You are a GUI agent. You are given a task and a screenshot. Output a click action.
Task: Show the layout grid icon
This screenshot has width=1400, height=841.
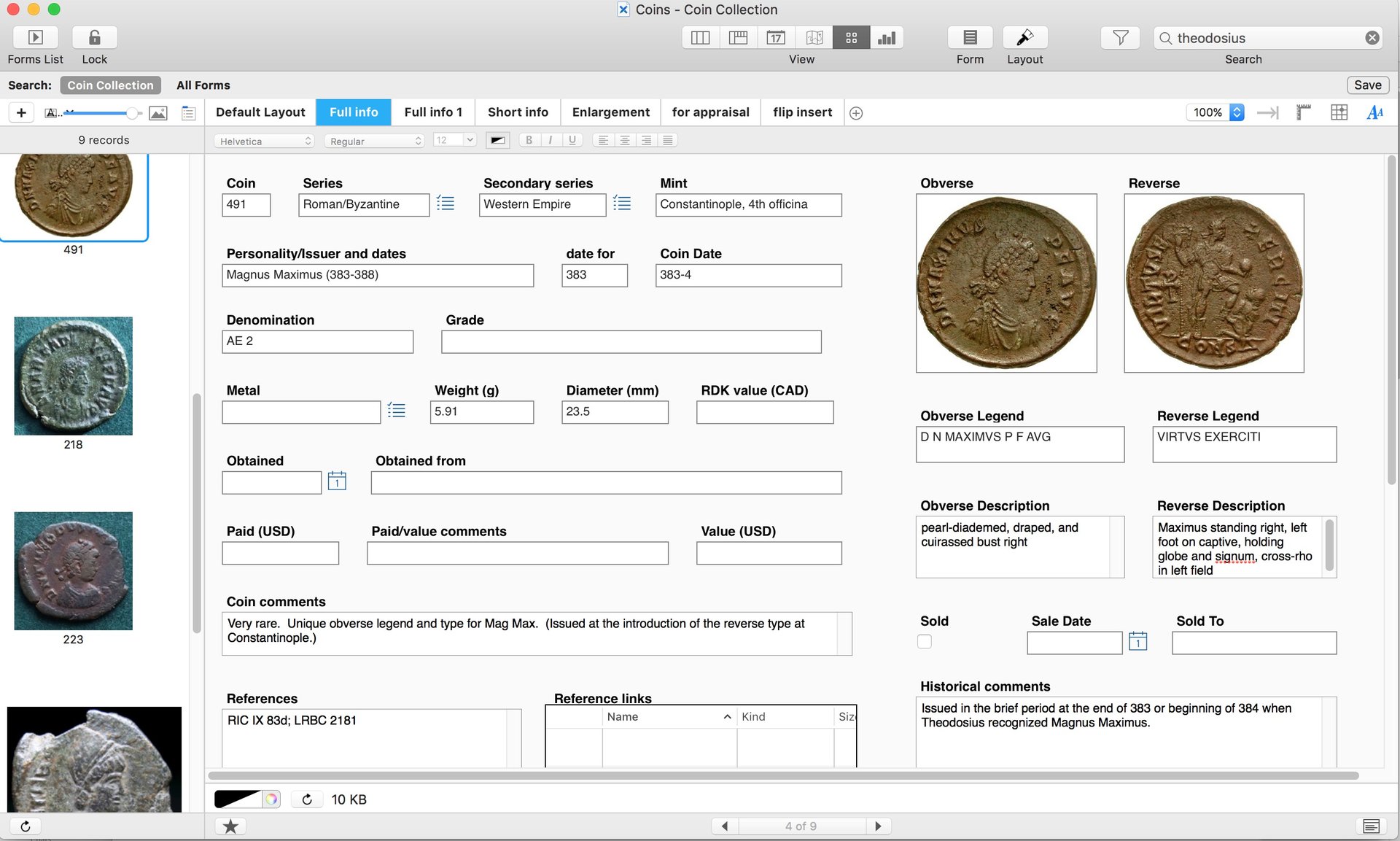point(1339,112)
